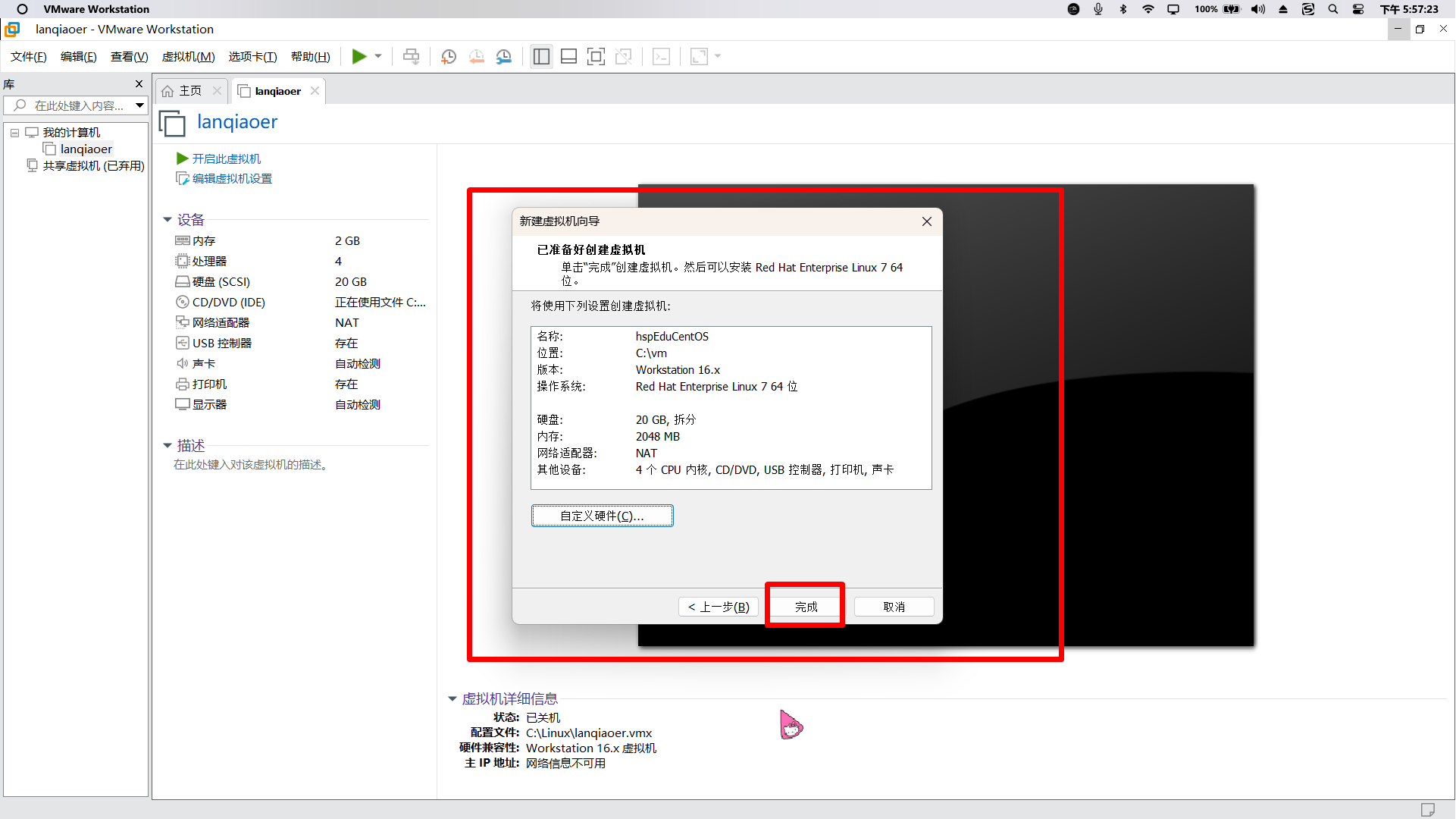The width and height of the screenshot is (1456, 819).
Task: Click the 上一步(B) button
Action: (x=719, y=607)
